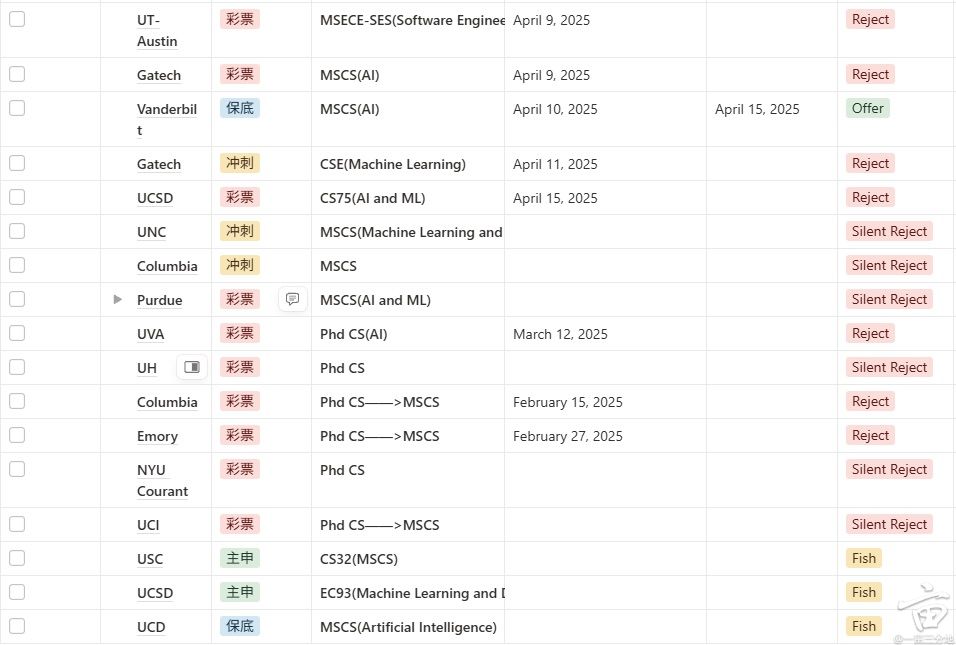Viewport: 956px width, 645px height.
Task: Select checkbox for UCSD CS75 row
Action: pos(17,197)
